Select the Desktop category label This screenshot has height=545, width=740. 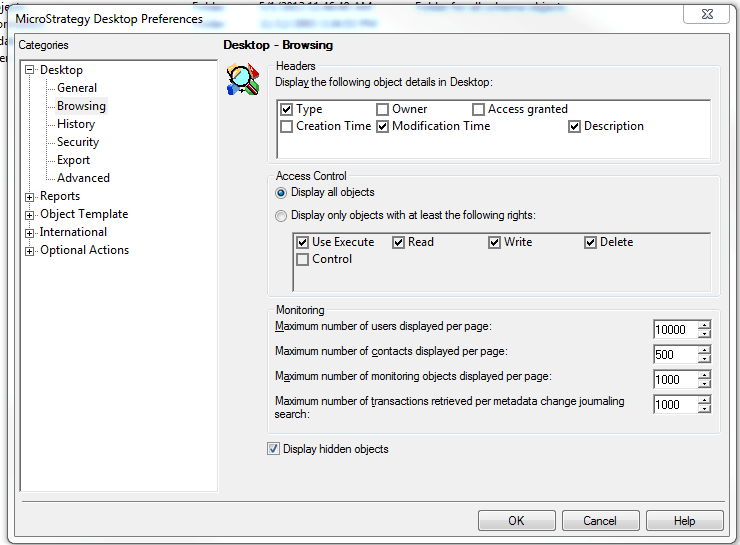[x=61, y=70]
